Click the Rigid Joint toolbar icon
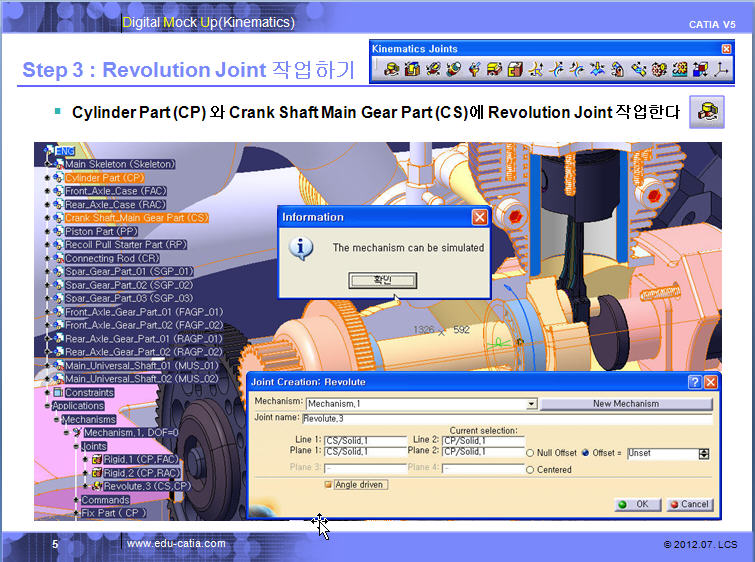This screenshot has height=562, width=755. 515,69
